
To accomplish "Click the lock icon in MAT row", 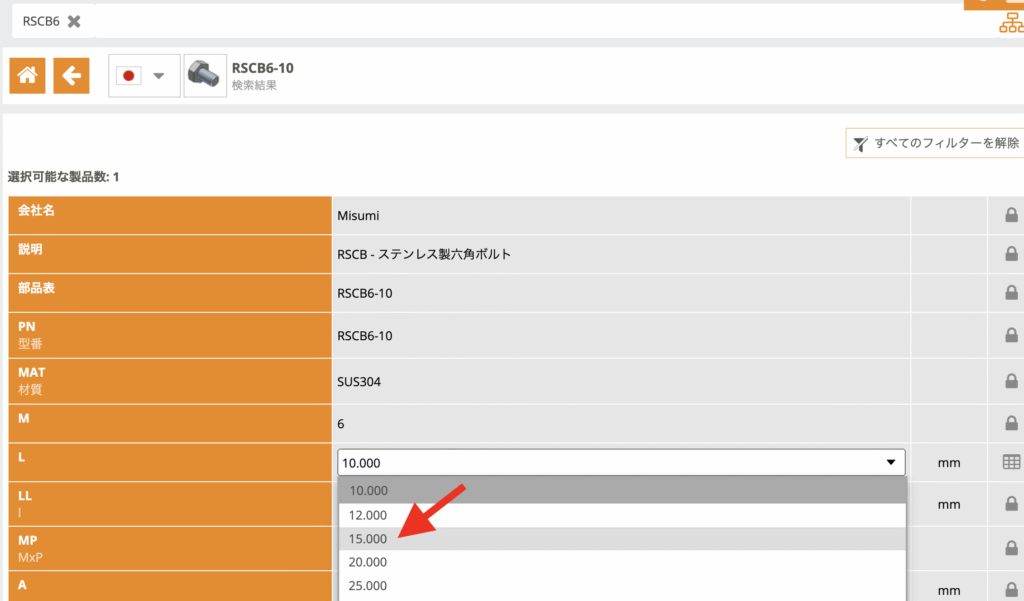I will click(1011, 381).
